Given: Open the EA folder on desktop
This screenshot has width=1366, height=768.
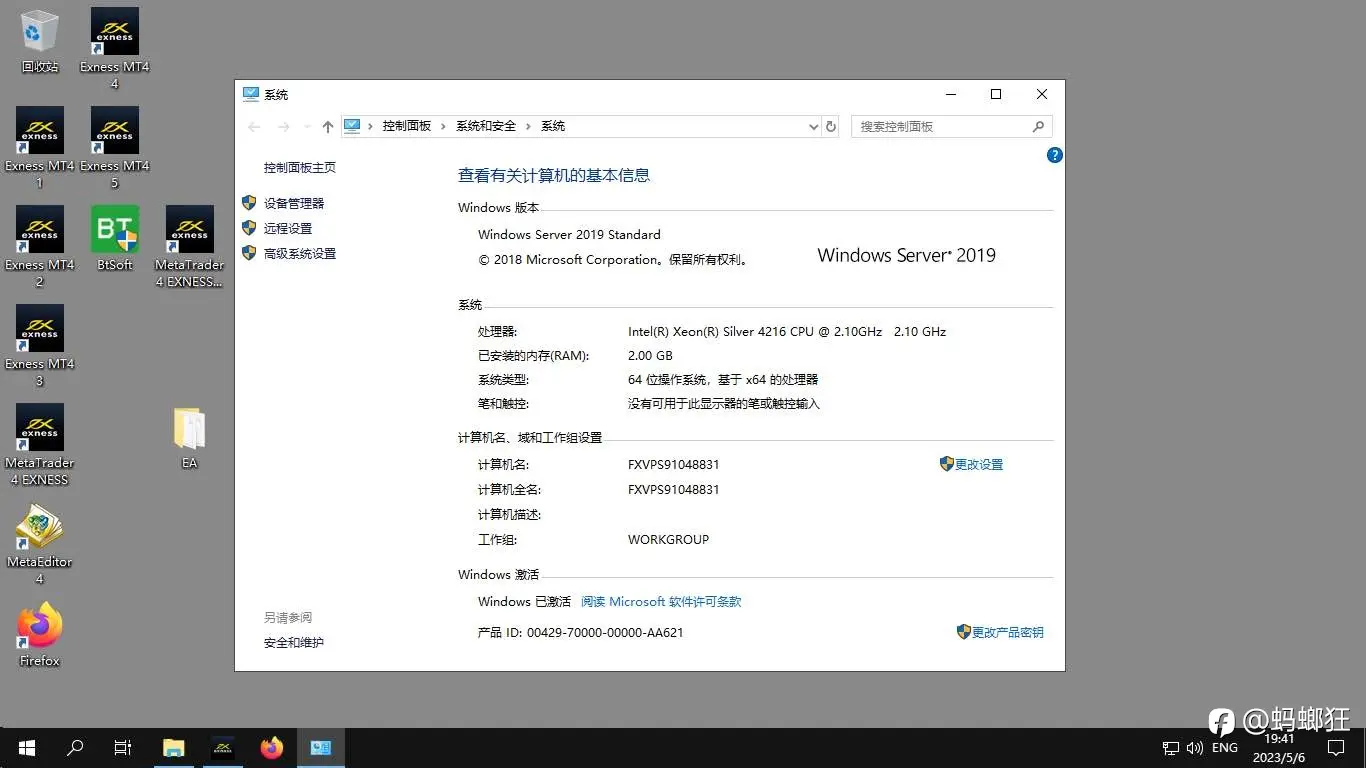Looking at the screenshot, I should coord(189,437).
